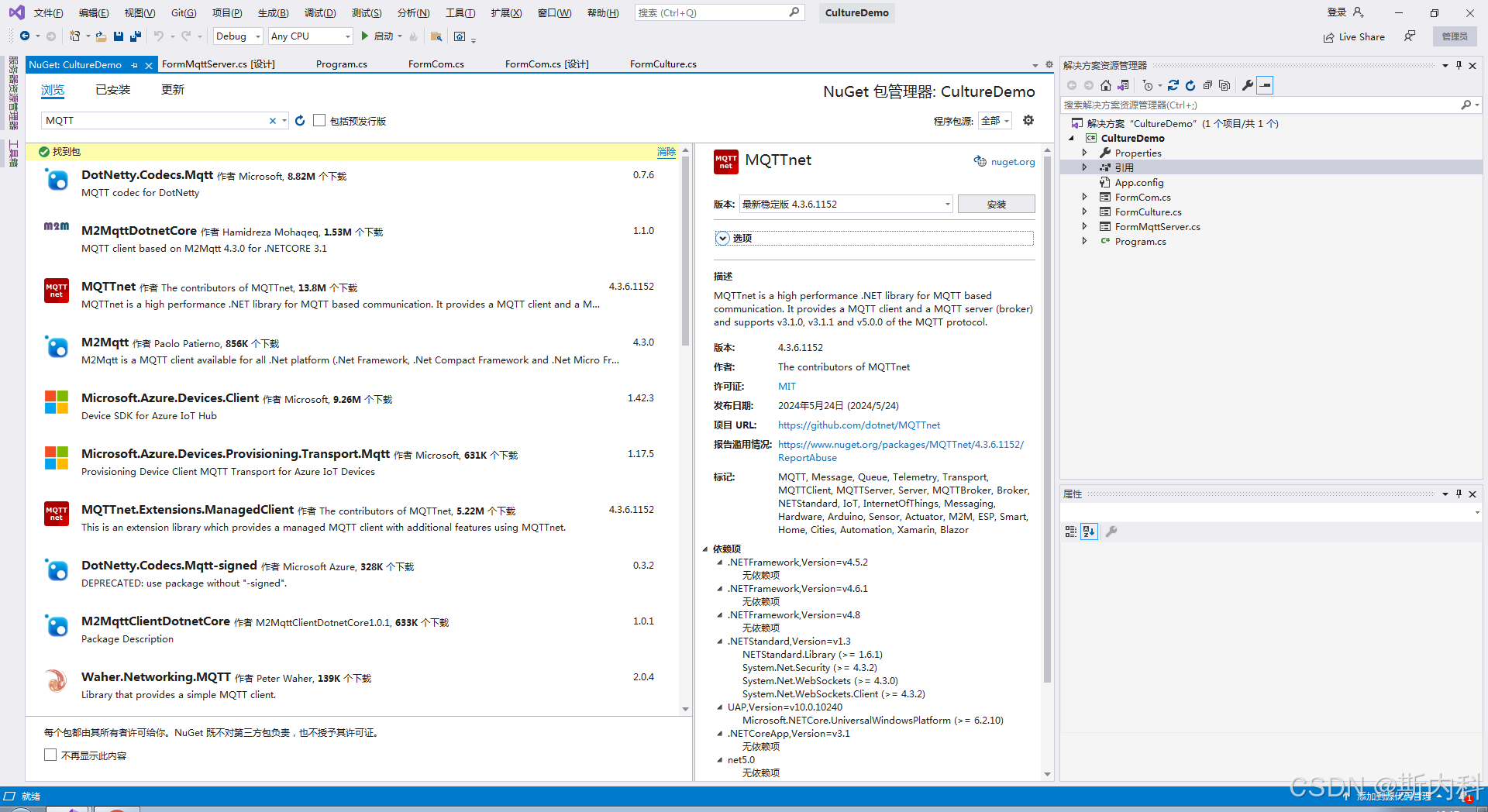Switch views icon in Solution Explorer toolbar
This screenshot has height=812, width=1488.
(x=1123, y=85)
